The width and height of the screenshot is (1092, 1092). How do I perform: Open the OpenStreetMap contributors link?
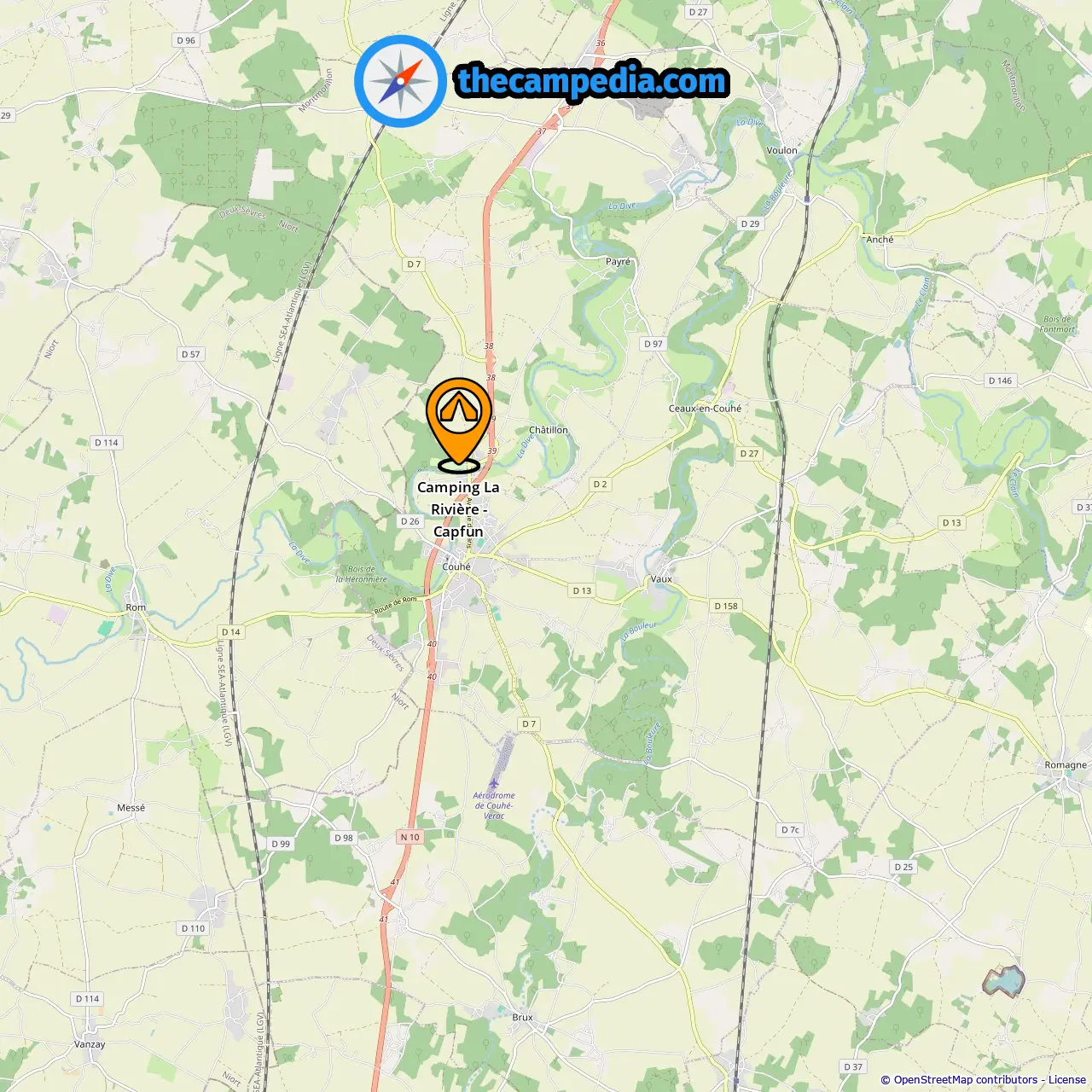(966, 1080)
